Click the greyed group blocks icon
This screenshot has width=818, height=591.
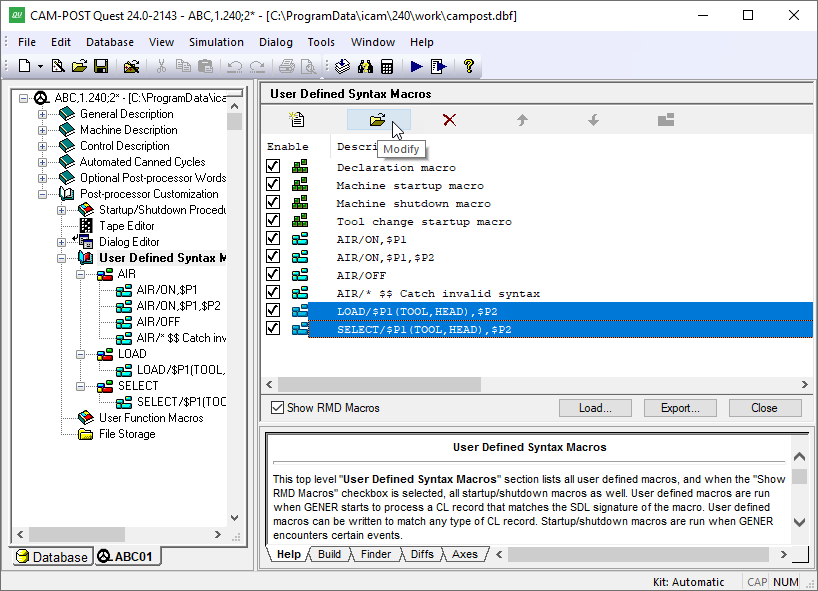pos(666,120)
